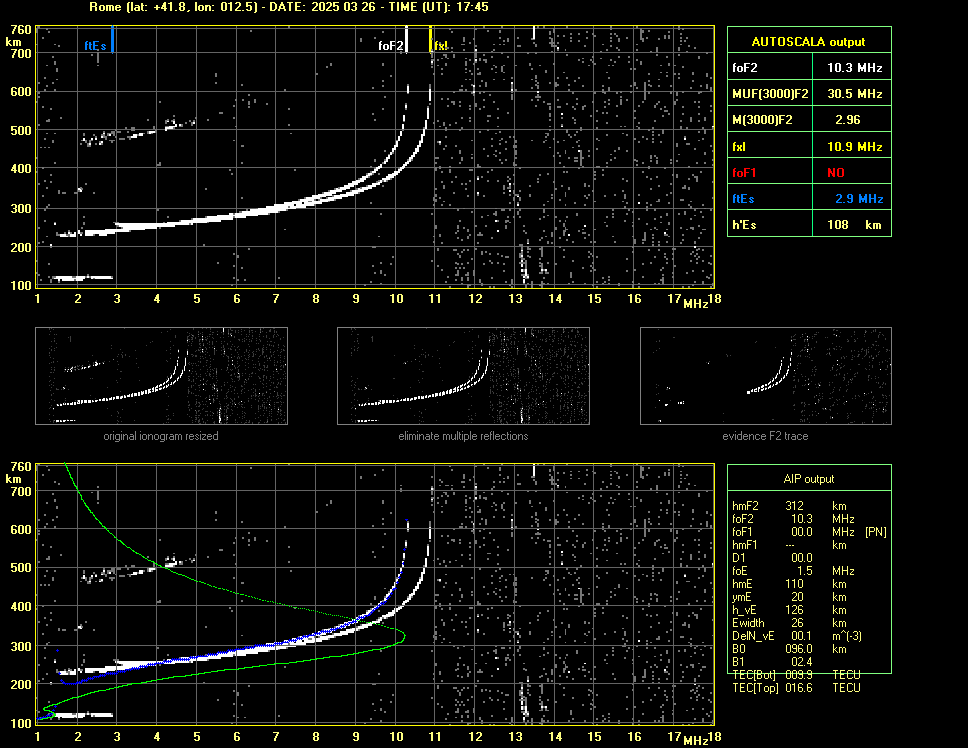Viewport: 968px width, 748px height.
Task: Click the D1 value '00.0'
Action: coord(801,558)
